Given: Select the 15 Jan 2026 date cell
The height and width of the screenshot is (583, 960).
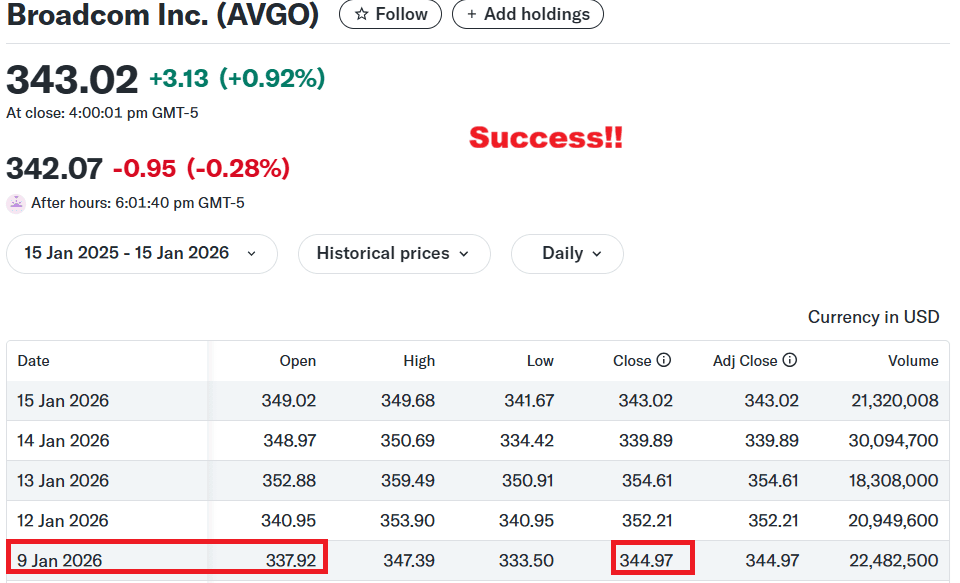Looking at the screenshot, I should point(63,401).
